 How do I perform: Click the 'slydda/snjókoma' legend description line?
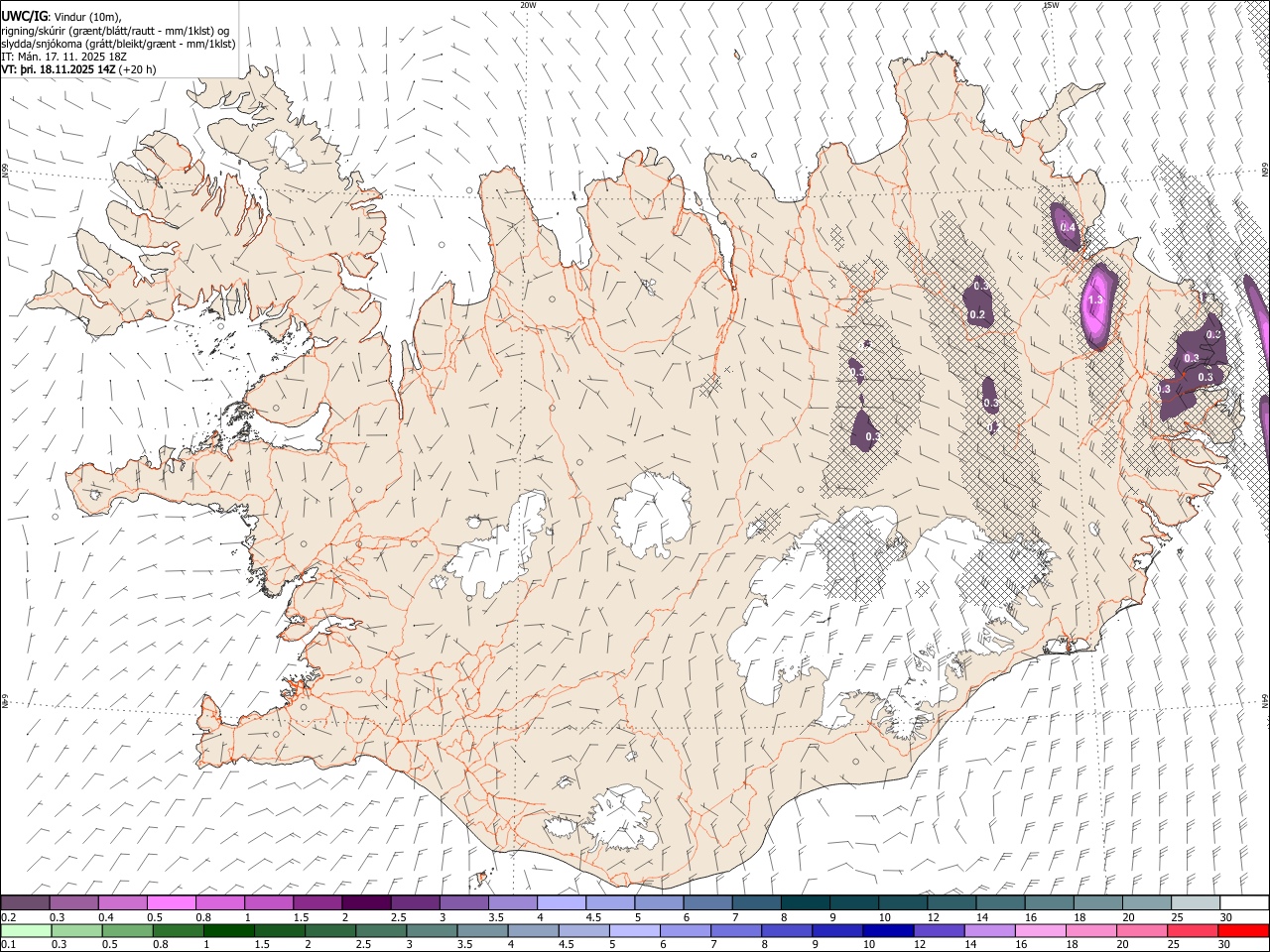(x=118, y=44)
